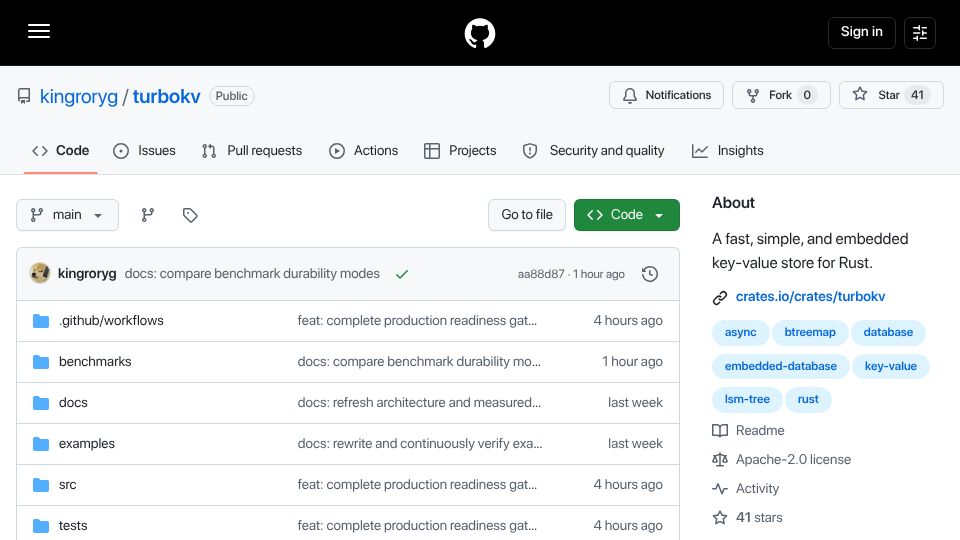Click the tests row commit message
The image size is (960, 540).
click(417, 526)
